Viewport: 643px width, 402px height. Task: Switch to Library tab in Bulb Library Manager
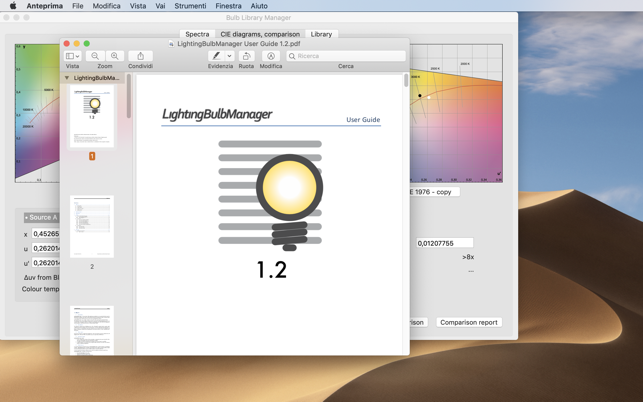click(x=321, y=34)
